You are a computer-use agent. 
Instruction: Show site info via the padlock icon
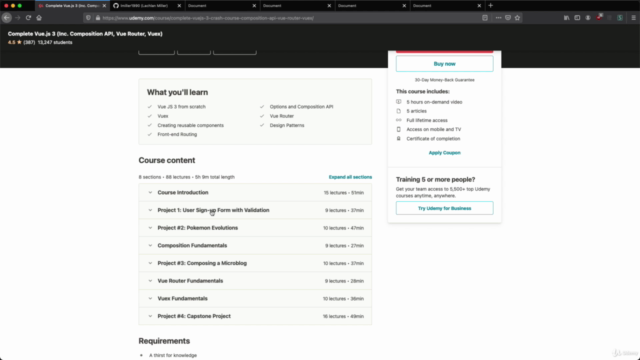point(98,18)
